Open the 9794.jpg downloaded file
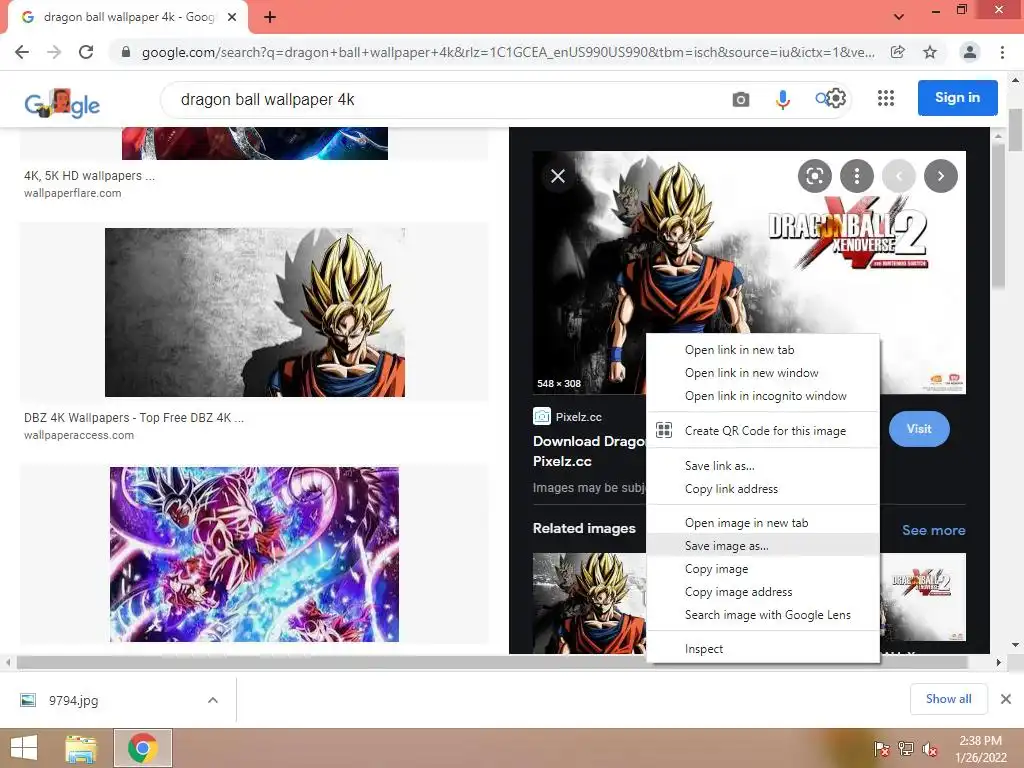1024x768 pixels. pos(73,700)
